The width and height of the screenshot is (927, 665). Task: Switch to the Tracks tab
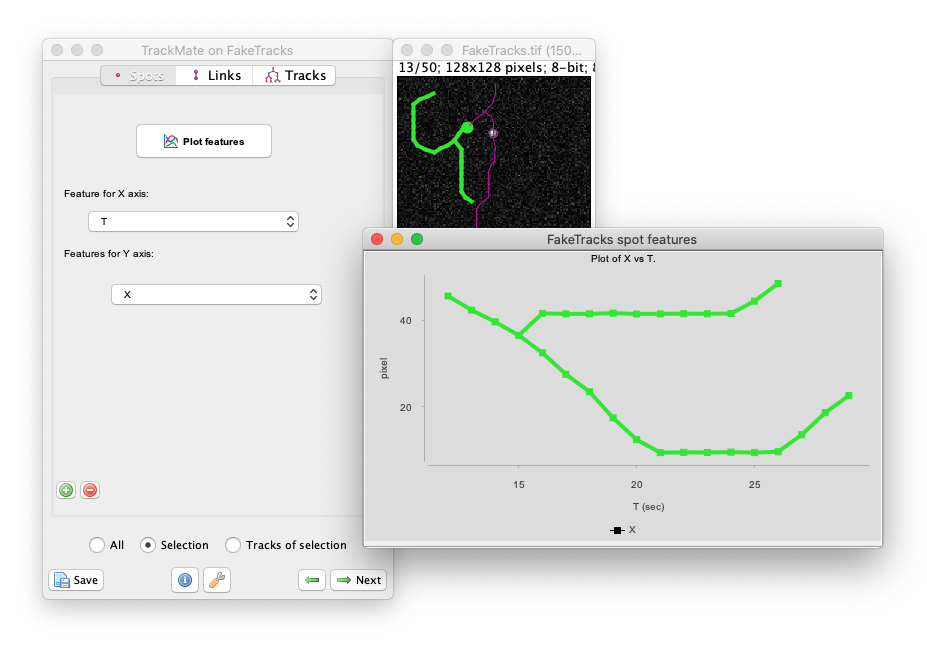pyautogui.click(x=296, y=75)
